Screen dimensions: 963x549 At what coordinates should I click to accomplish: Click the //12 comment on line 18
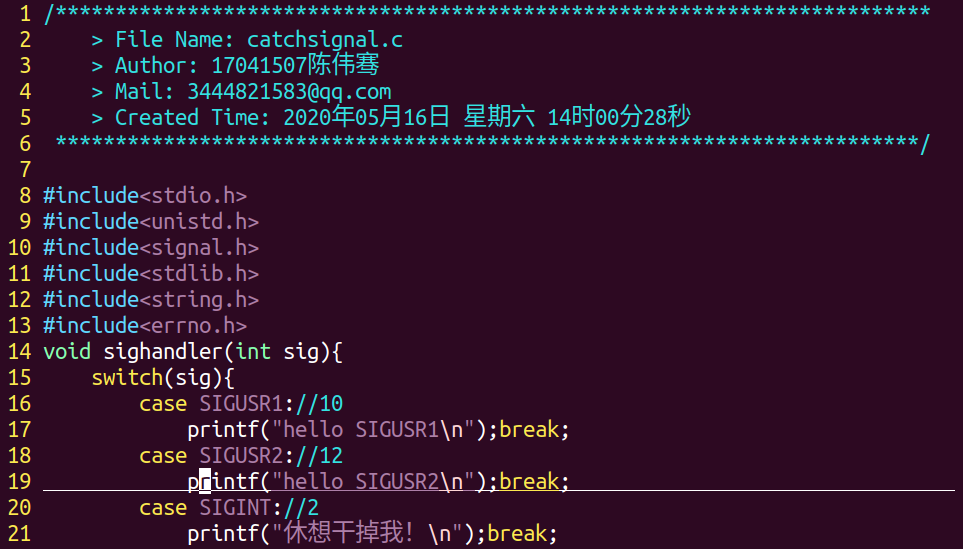(319, 456)
